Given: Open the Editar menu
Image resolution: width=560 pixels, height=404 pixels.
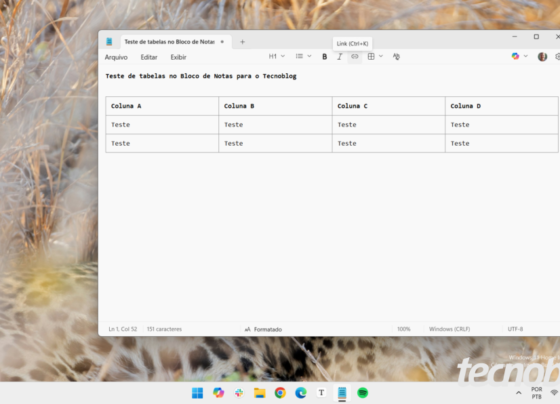Looking at the screenshot, I should pos(149,57).
